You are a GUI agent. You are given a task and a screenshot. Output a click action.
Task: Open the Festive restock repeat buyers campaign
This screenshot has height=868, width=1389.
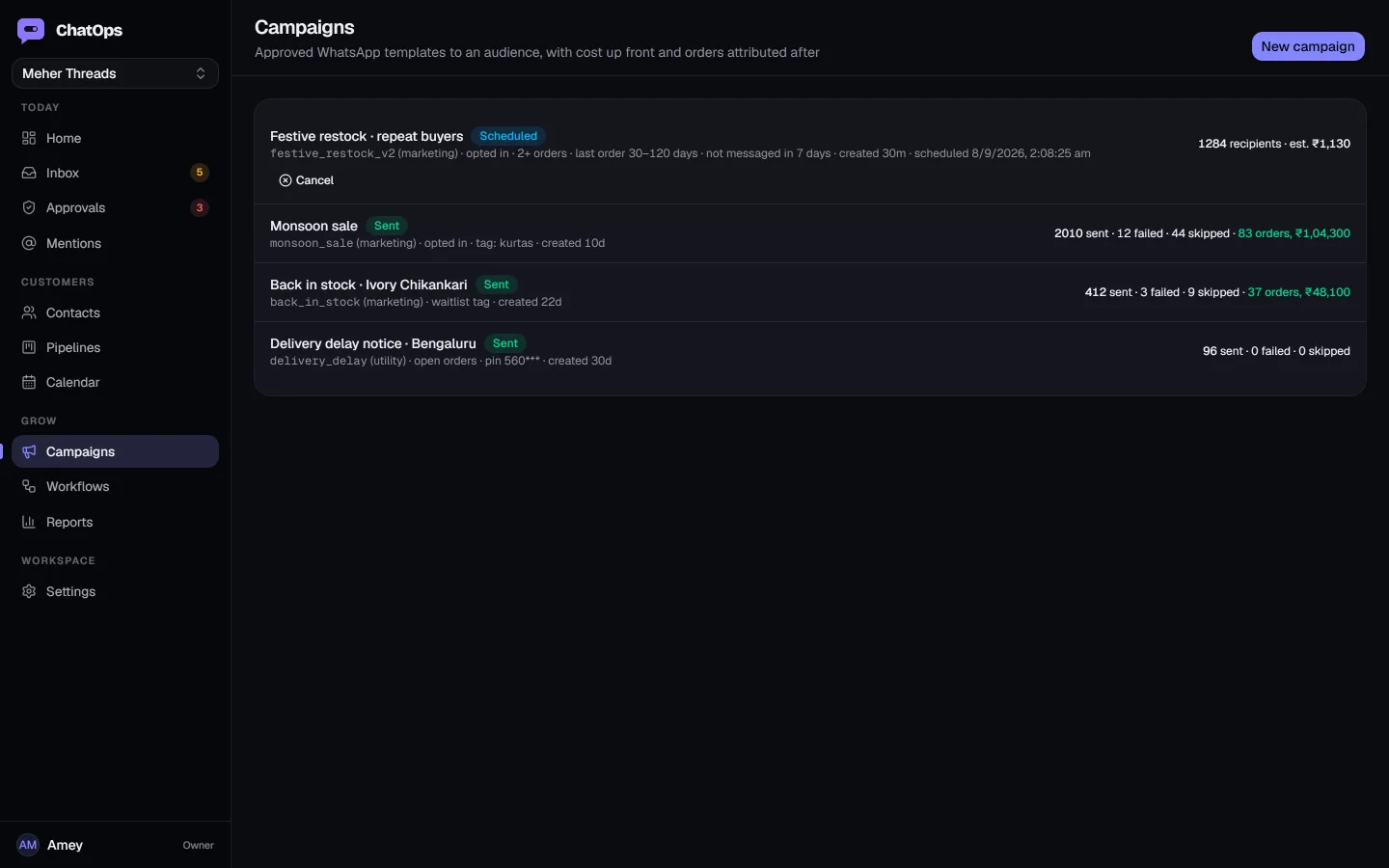[367, 136]
